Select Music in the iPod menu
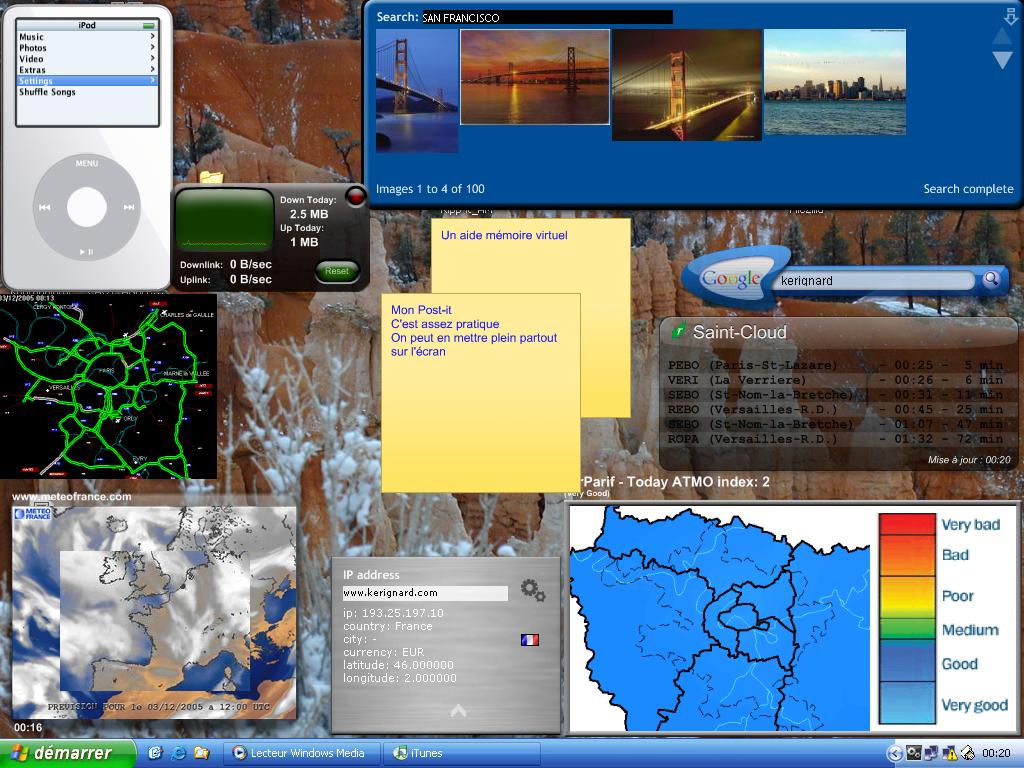Viewport: 1024px width, 768px height. [87, 37]
